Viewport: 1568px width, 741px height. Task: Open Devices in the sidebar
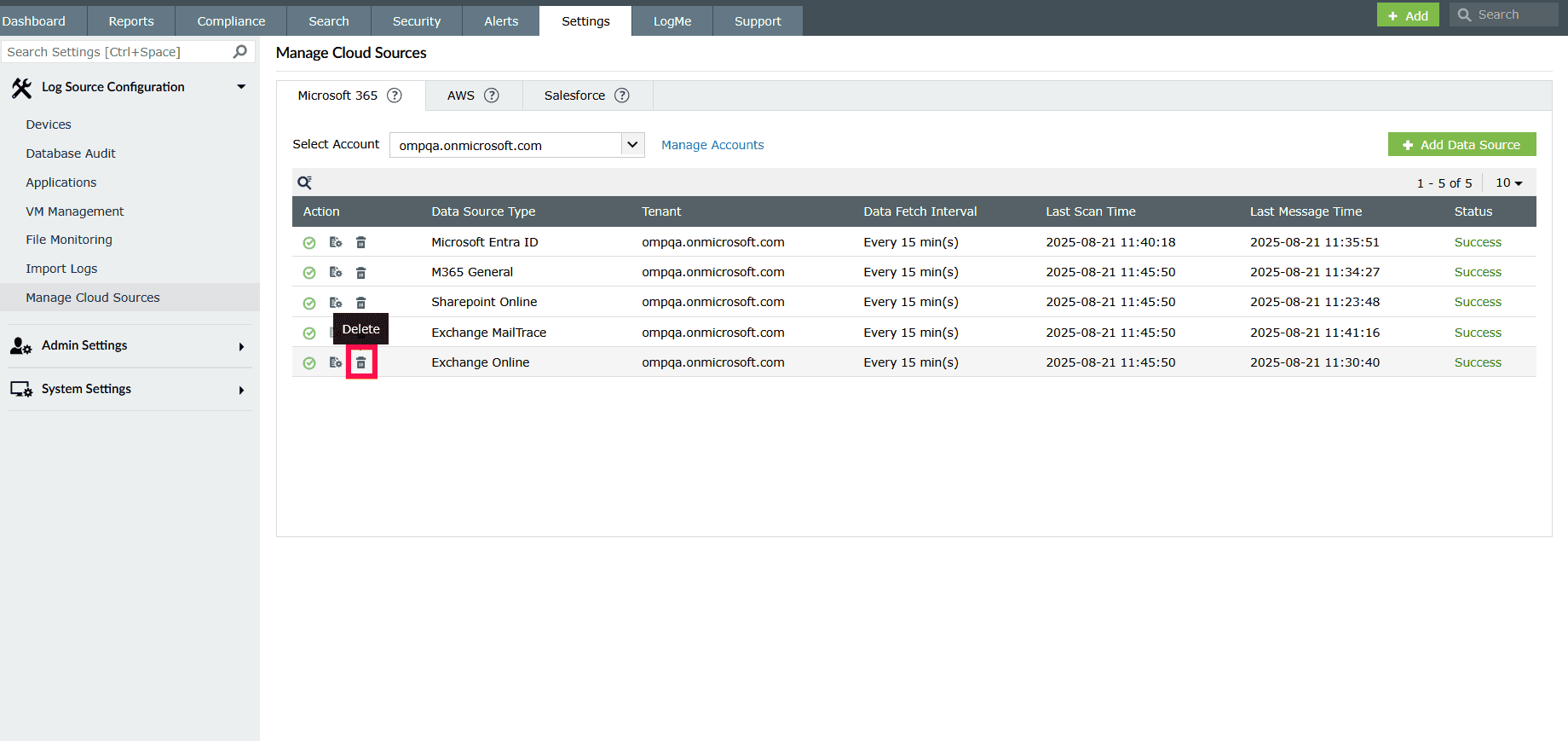[x=49, y=124]
